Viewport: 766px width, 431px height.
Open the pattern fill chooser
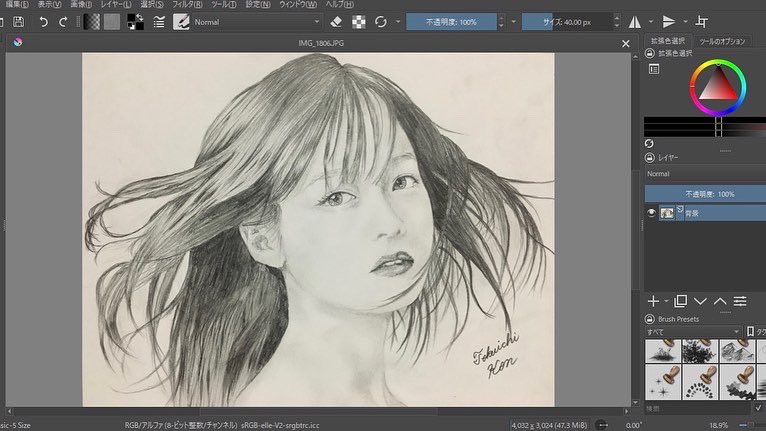[112, 22]
